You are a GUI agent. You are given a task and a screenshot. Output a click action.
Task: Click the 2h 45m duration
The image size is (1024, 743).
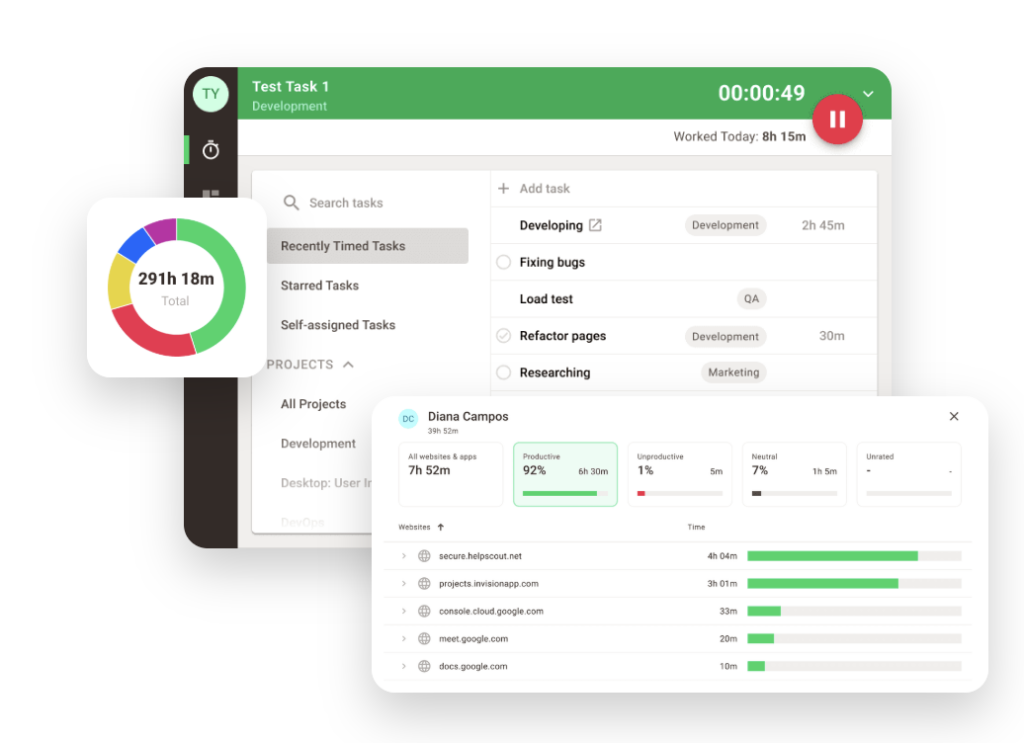(x=823, y=225)
